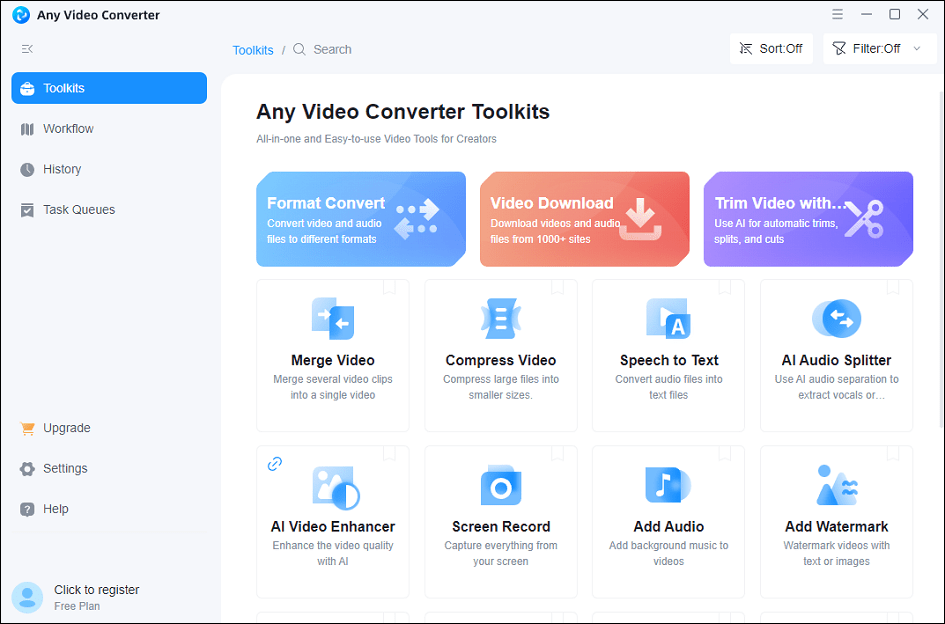Select the Compress Video tool
945x624 pixels.
(500, 355)
